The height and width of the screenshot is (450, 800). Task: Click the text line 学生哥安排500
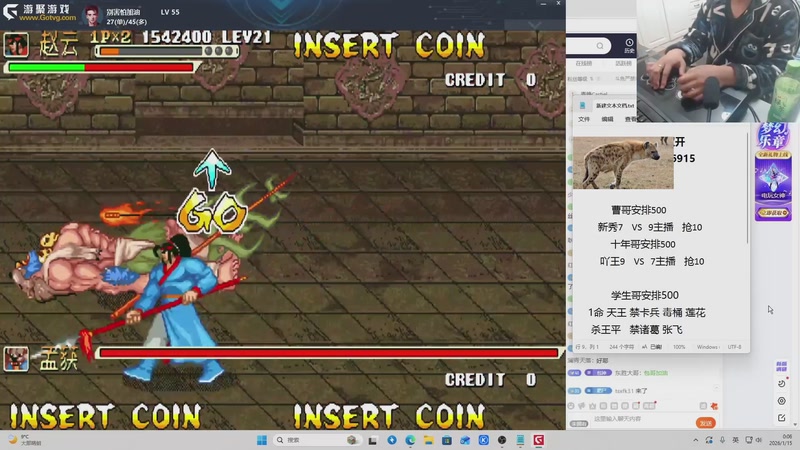[645, 295]
